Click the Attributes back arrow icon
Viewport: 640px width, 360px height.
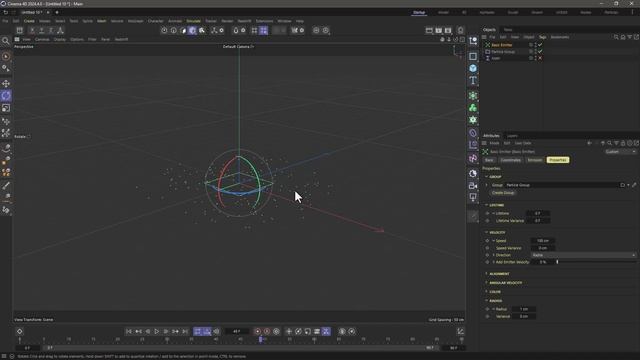coord(589,143)
